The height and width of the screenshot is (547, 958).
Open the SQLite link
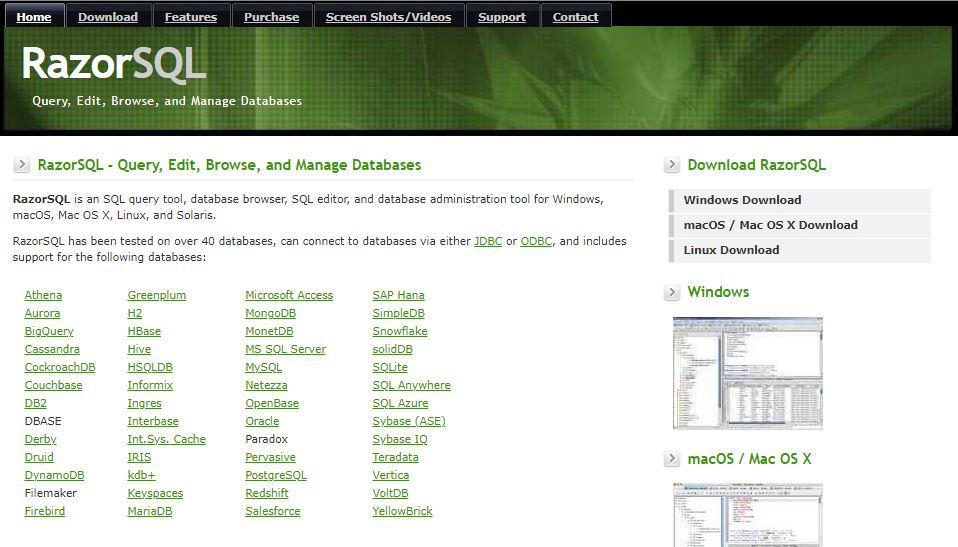tap(390, 367)
